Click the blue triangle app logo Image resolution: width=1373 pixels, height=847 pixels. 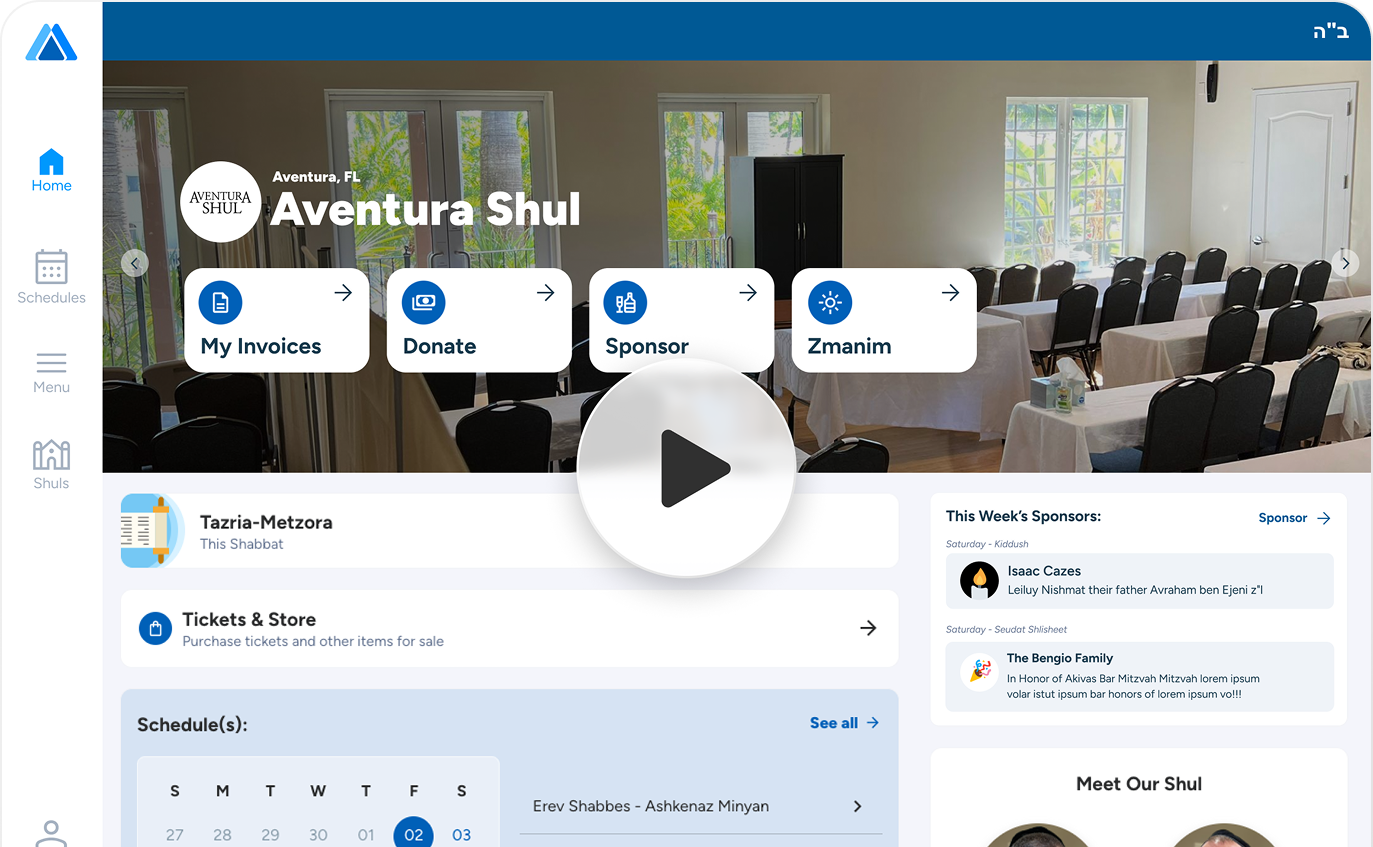point(51,42)
